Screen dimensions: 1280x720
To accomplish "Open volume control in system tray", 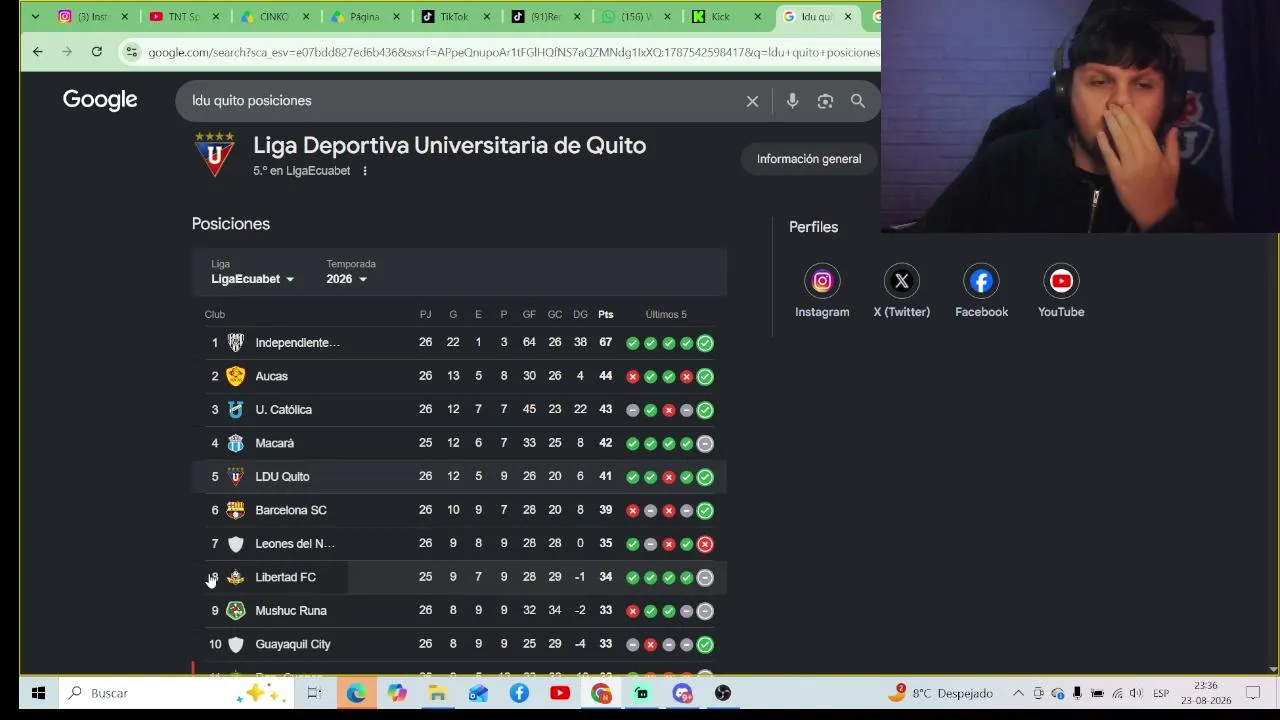I will [x=1135, y=693].
